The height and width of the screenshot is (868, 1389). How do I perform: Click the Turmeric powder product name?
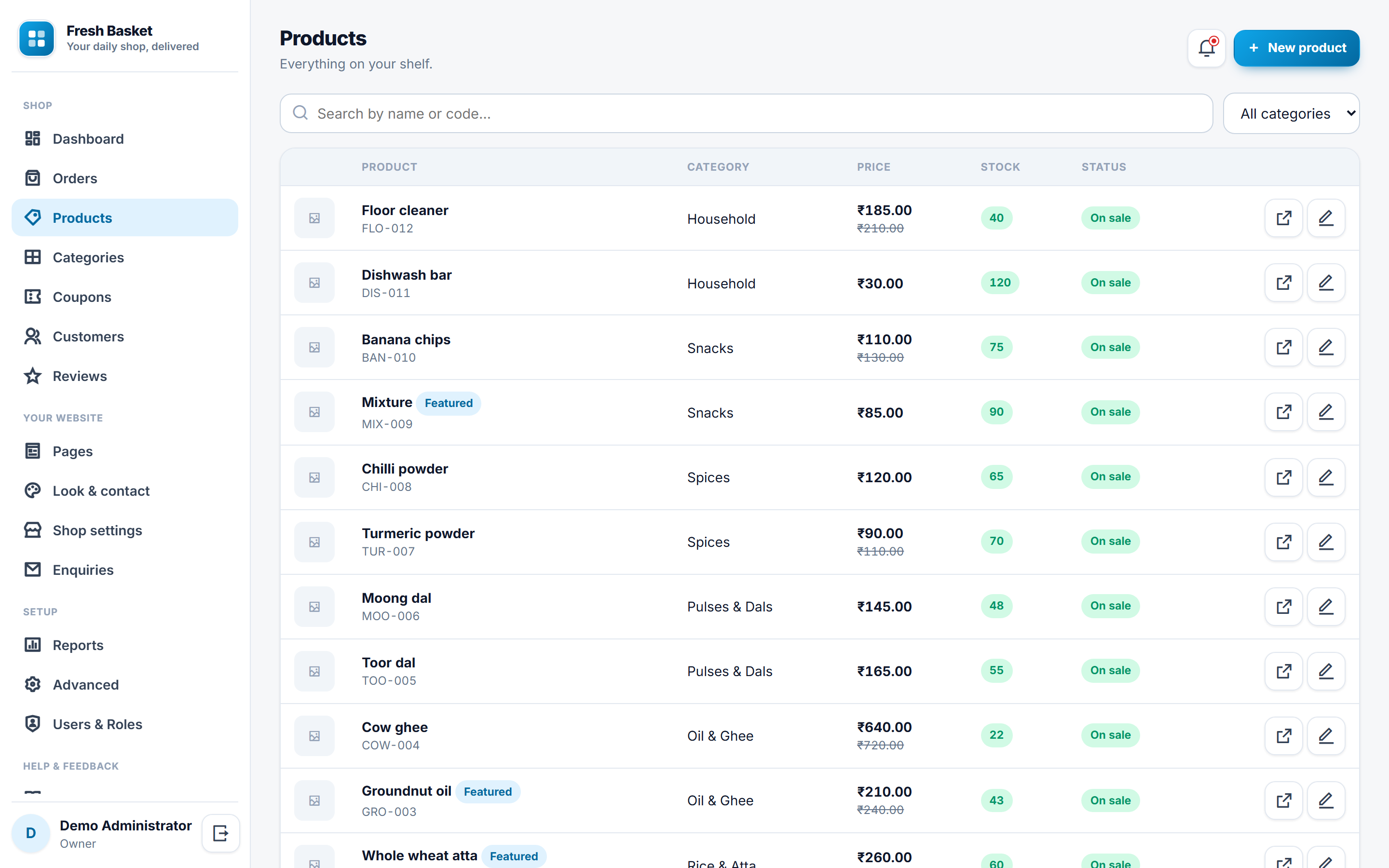click(x=418, y=533)
